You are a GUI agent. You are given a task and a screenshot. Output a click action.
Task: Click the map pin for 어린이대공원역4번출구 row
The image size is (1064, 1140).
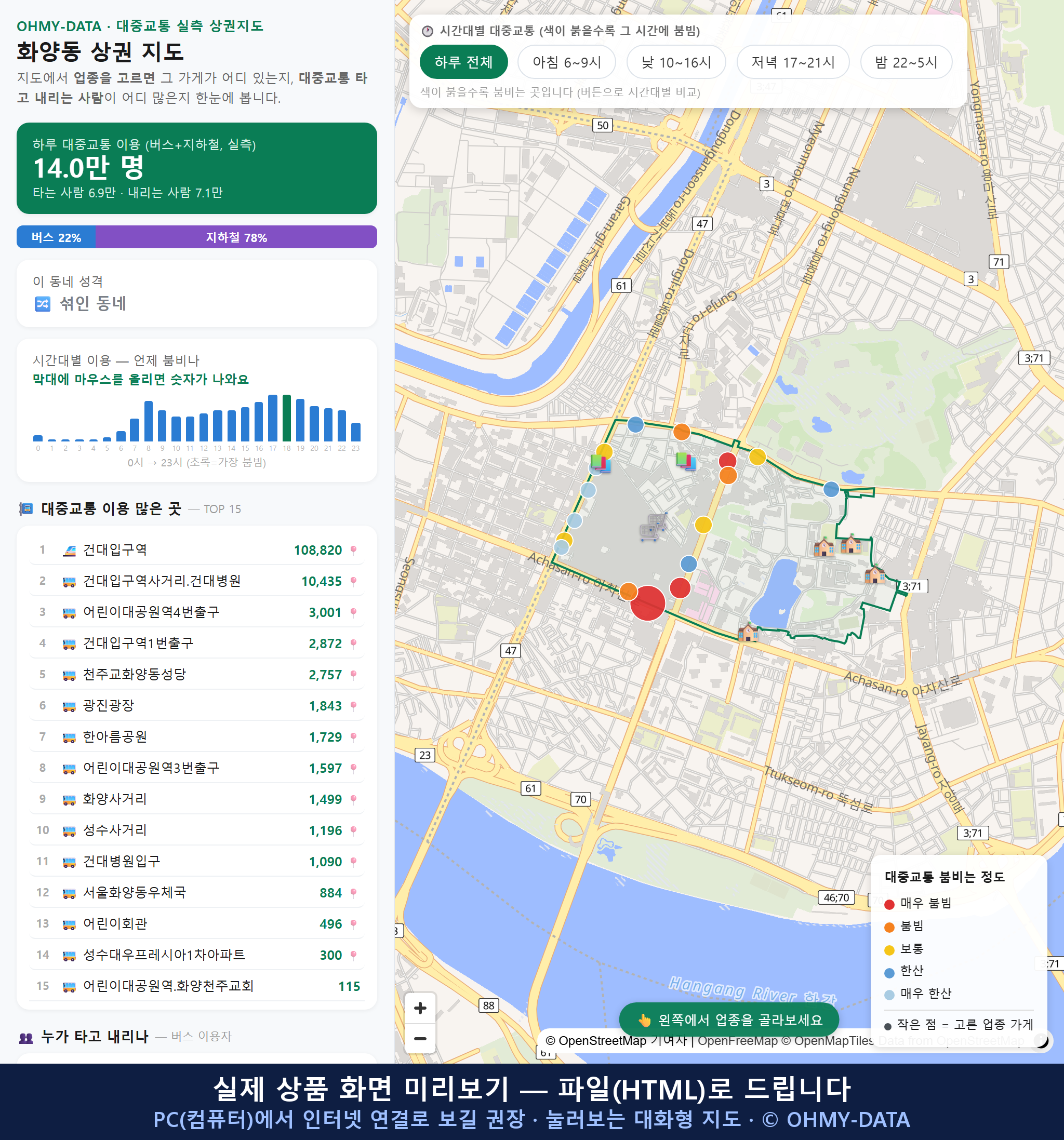(353, 613)
